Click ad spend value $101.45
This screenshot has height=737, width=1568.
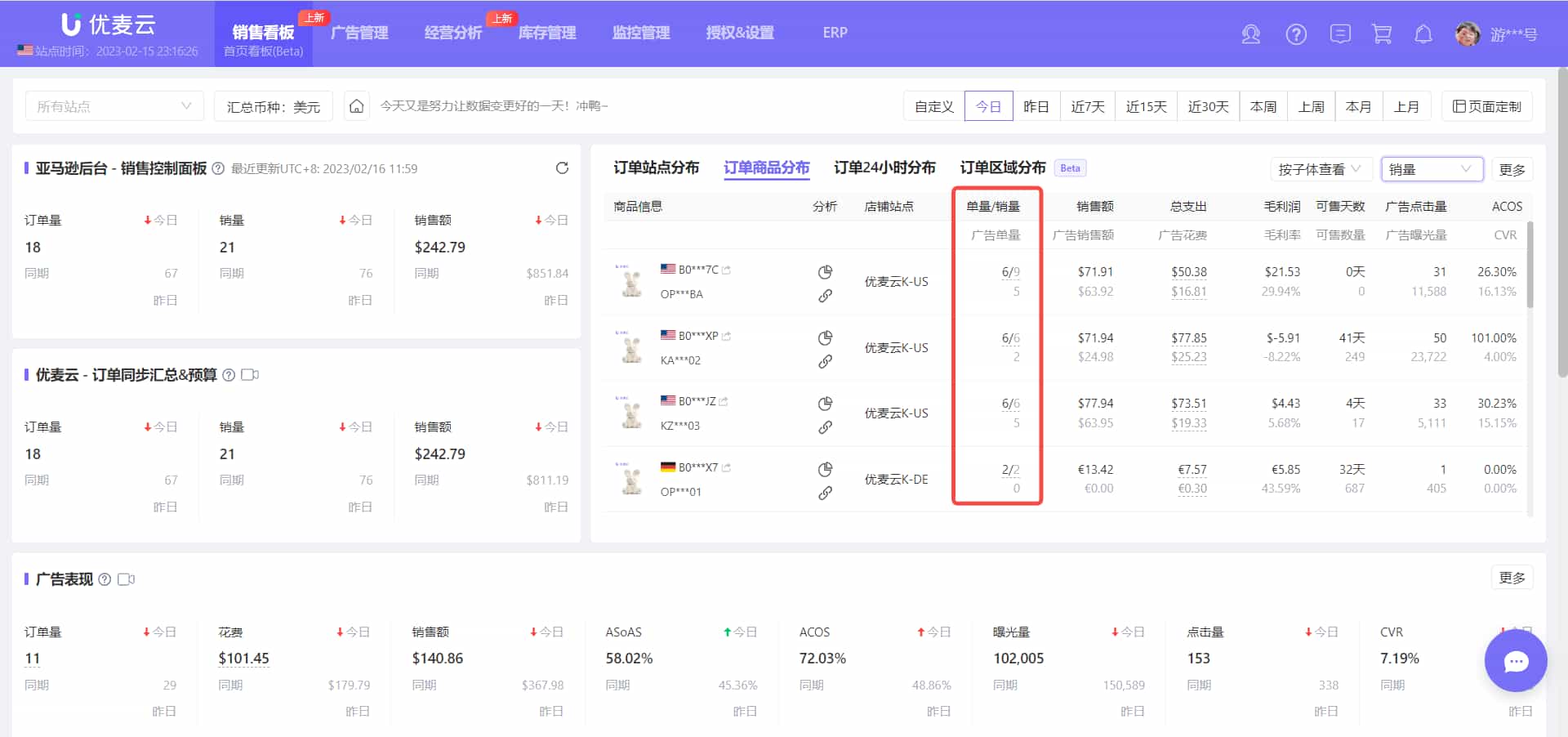coord(243,659)
